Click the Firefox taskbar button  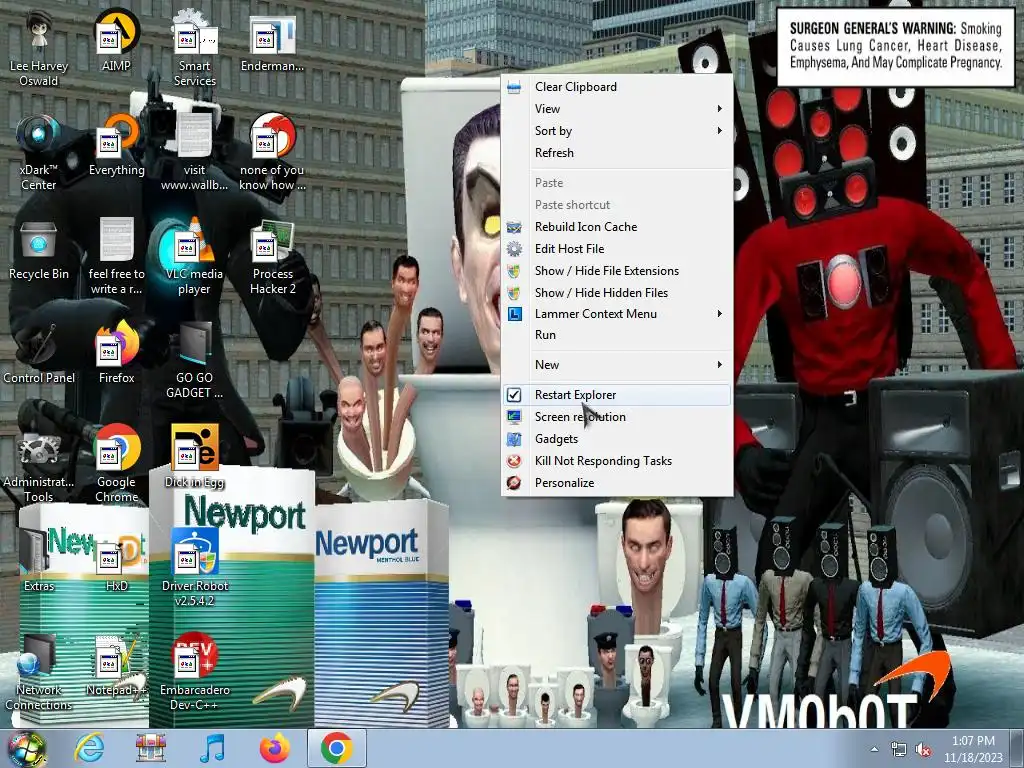[x=275, y=748]
